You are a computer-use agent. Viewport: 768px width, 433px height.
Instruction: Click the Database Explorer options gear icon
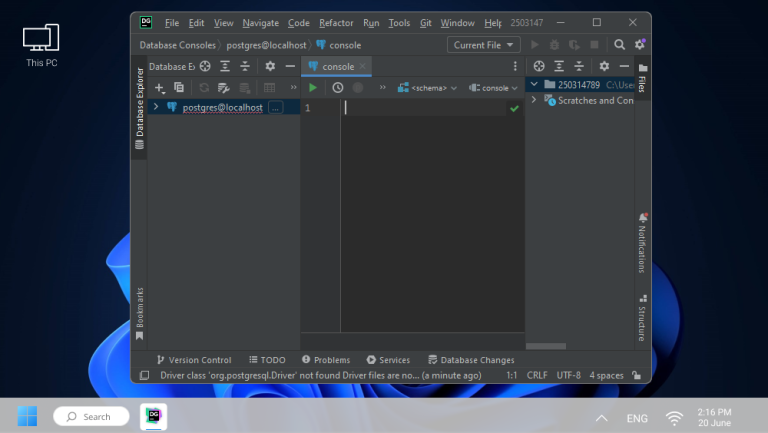(x=269, y=66)
